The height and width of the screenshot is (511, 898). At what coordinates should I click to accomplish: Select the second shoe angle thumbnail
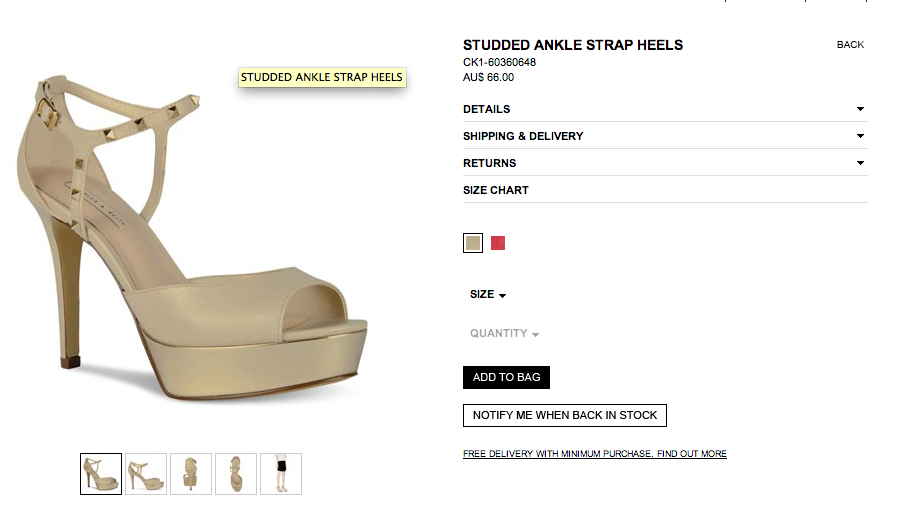(146, 474)
